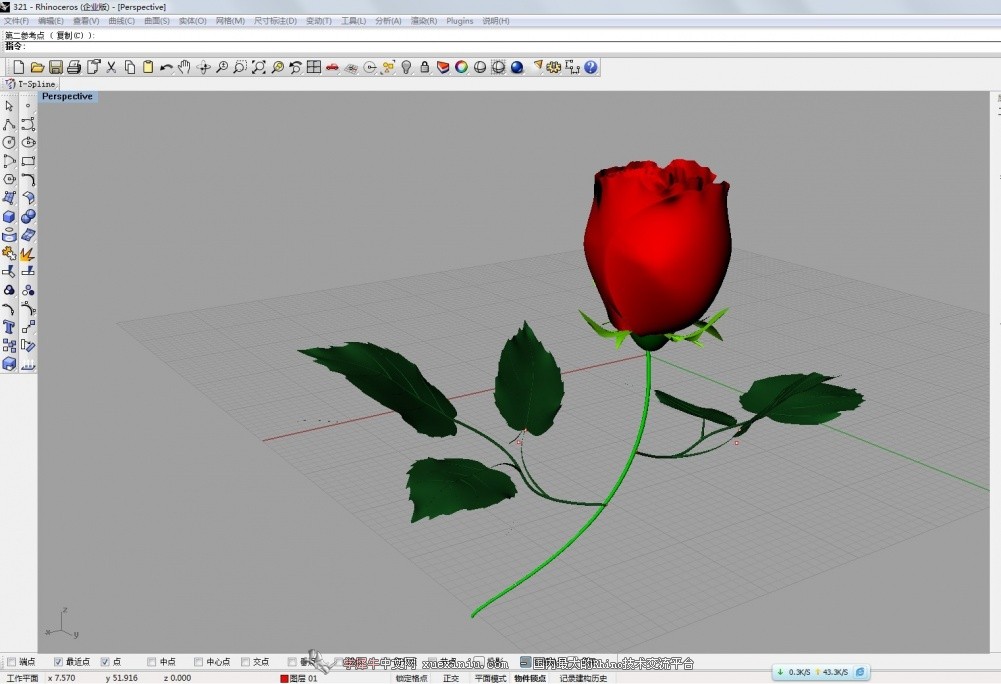The width and height of the screenshot is (1001, 684).
Task: Enable the 端点 end snap checkbox
Action: coord(11,662)
